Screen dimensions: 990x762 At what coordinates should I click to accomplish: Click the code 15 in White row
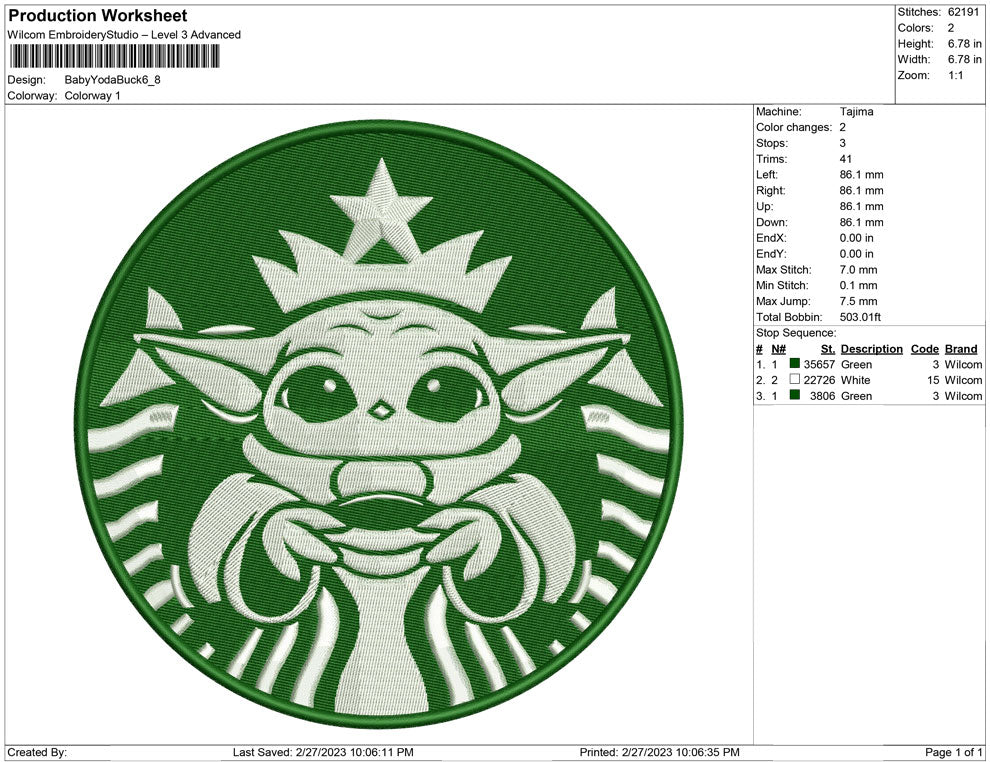coord(933,380)
